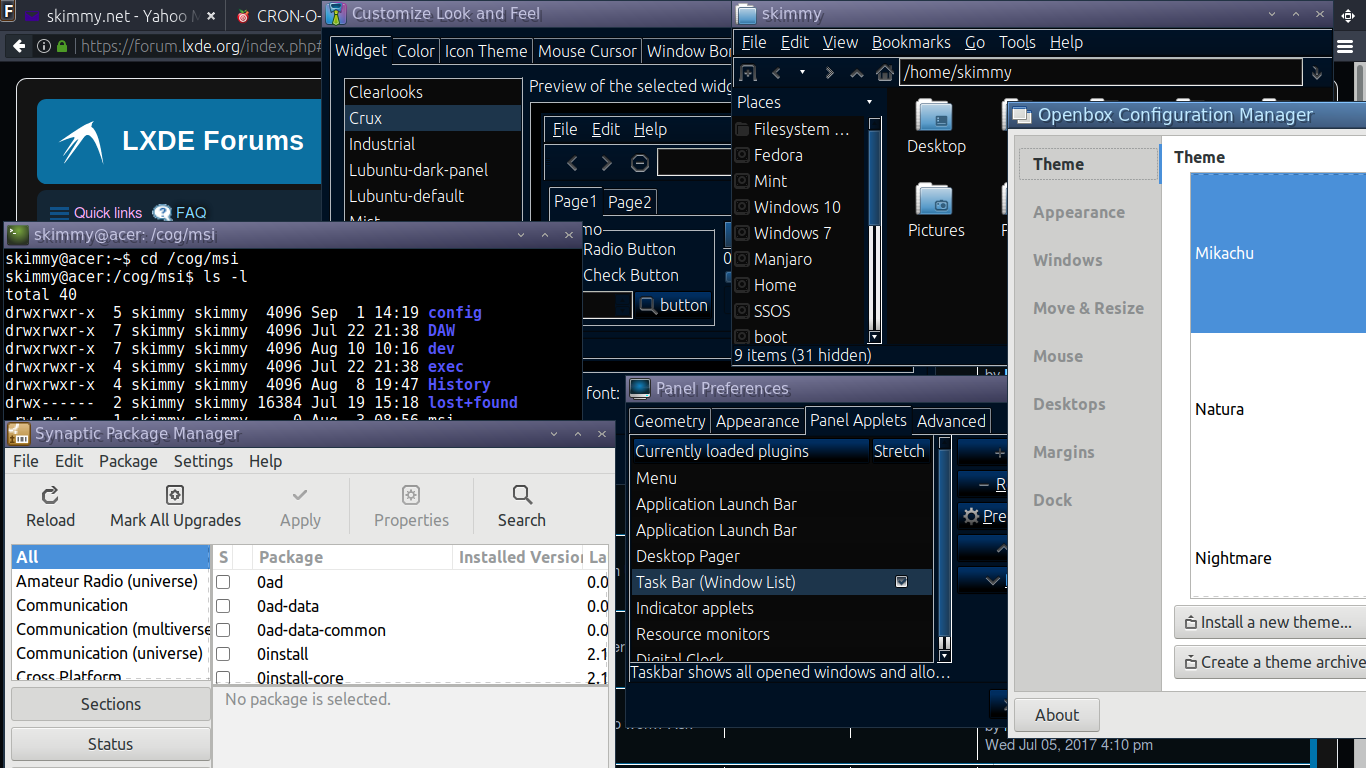Click Mark All Upgrades icon in Synaptic
This screenshot has height=768, width=1366.
coord(175,494)
